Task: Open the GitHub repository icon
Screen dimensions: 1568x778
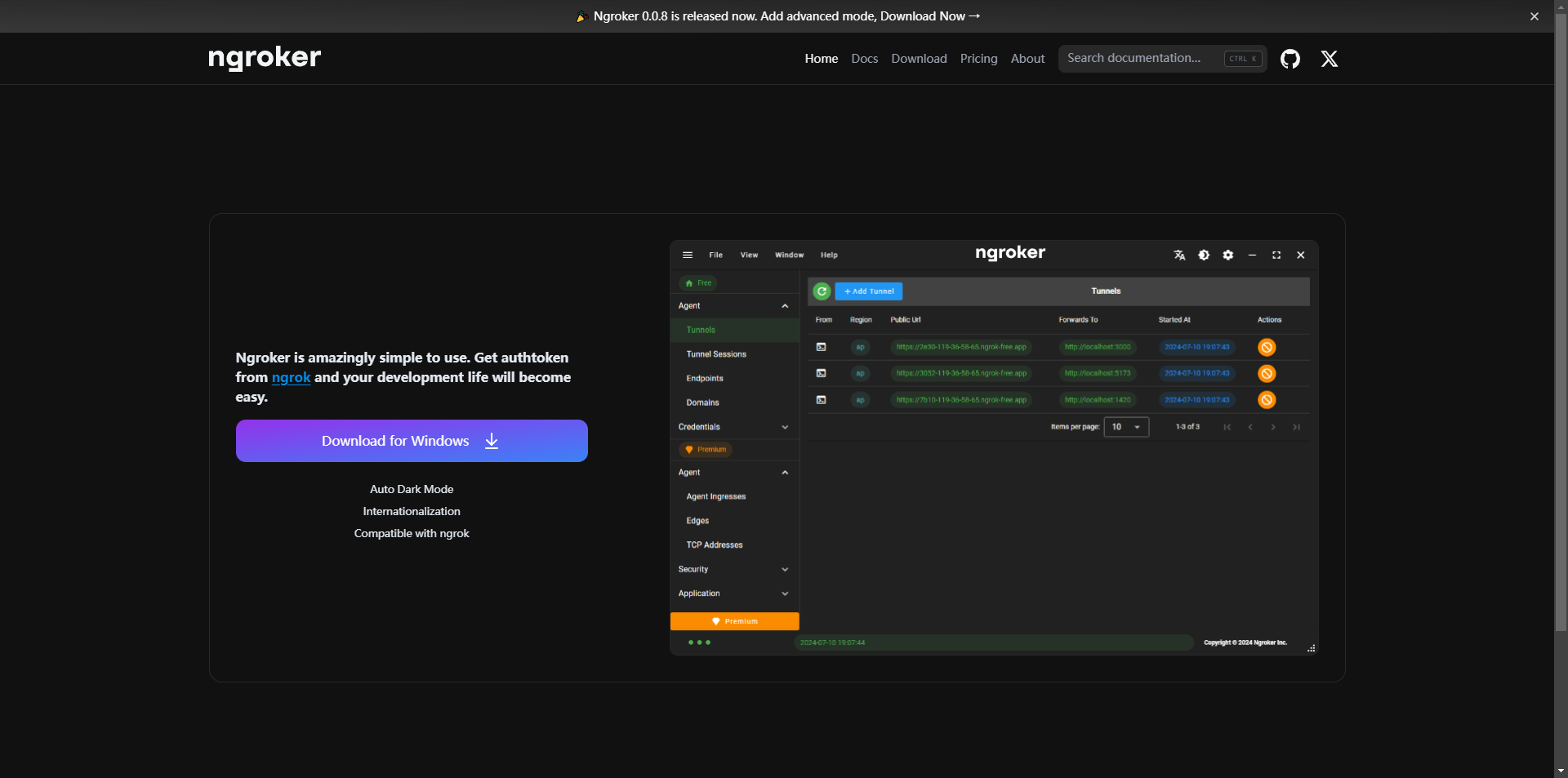Action: 1290,59
